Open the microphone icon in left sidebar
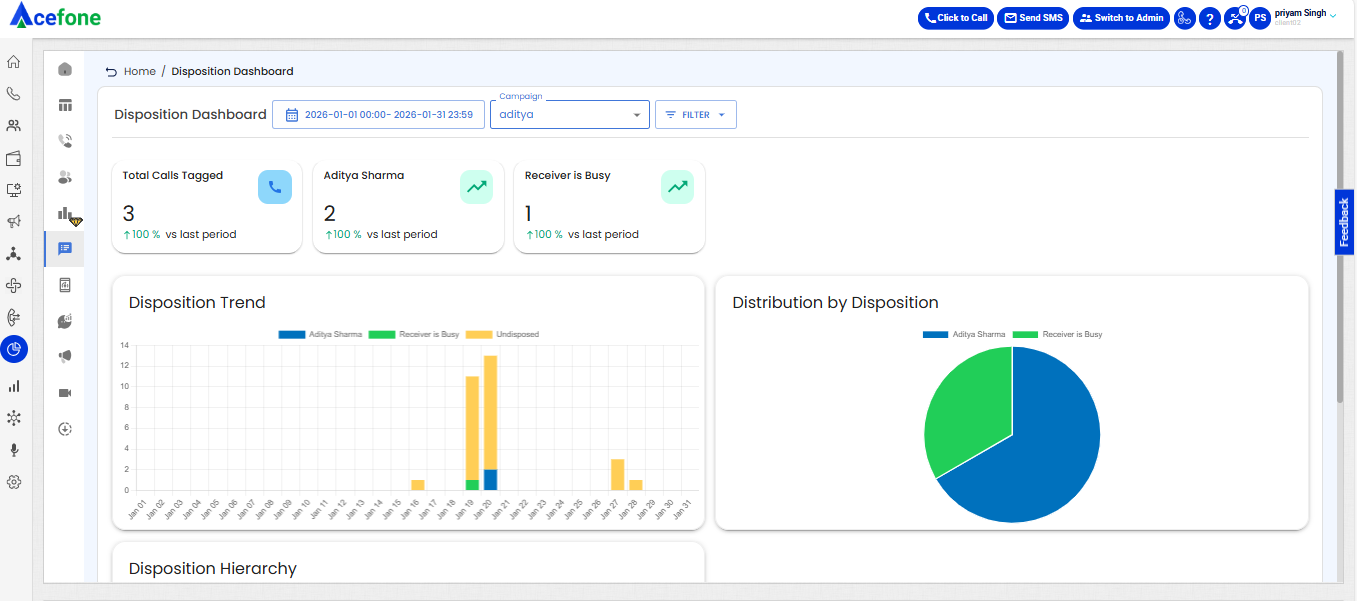 click(x=14, y=449)
